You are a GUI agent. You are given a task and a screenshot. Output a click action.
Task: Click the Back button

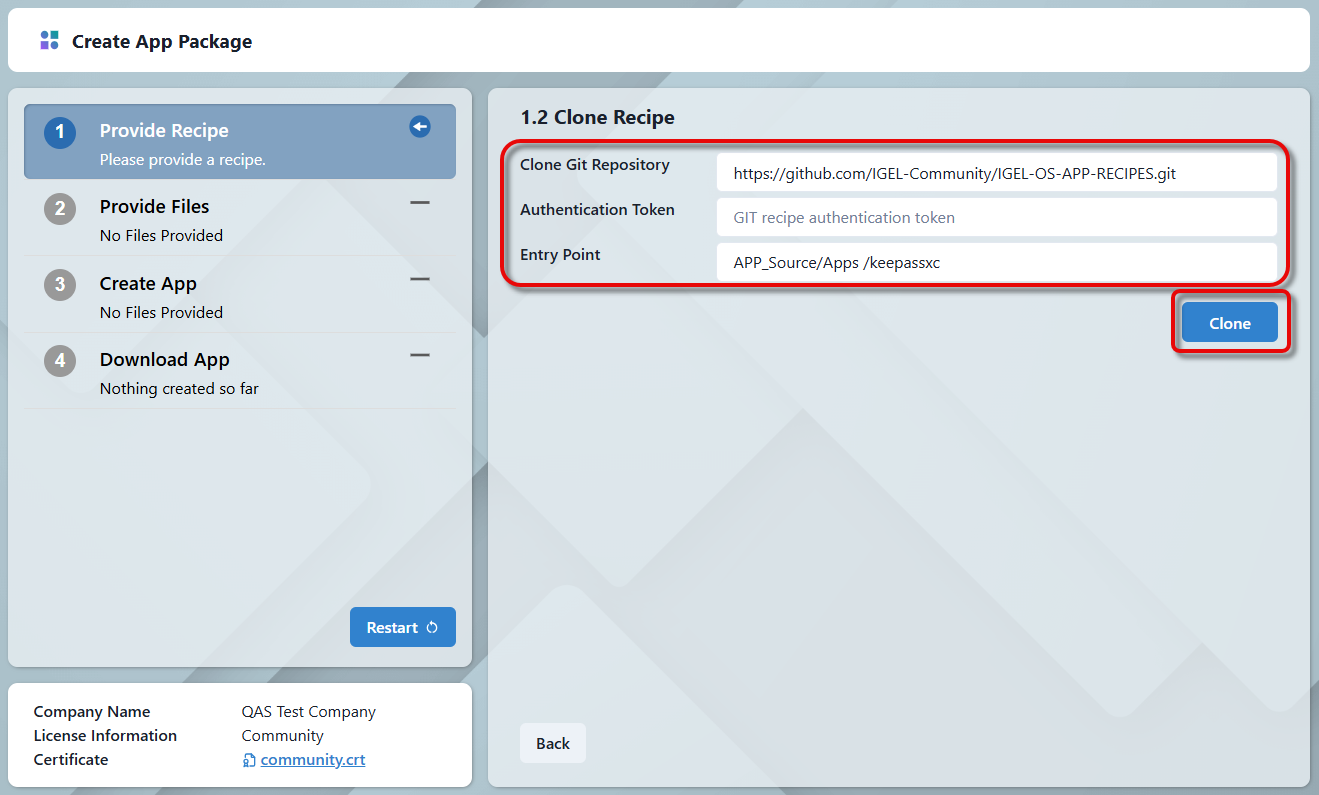553,743
